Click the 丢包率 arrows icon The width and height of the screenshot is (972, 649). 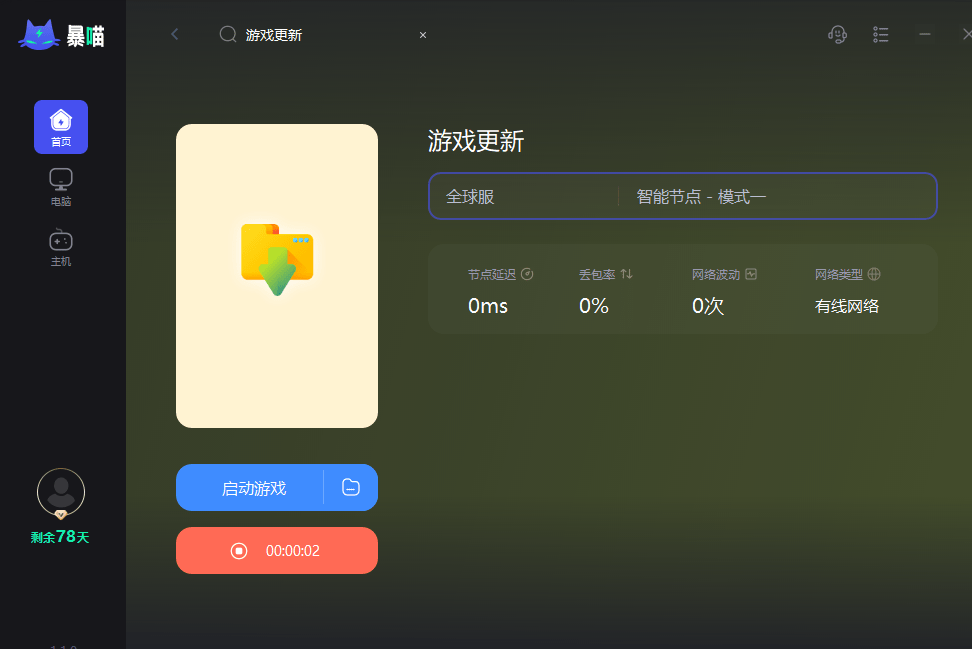tap(627, 274)
